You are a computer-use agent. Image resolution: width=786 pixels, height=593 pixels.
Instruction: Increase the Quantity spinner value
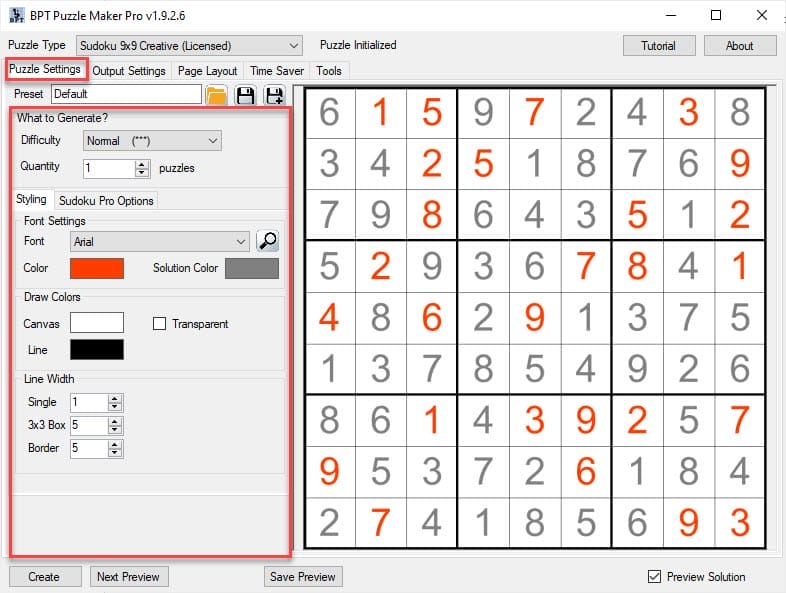(x=142, y=164)
